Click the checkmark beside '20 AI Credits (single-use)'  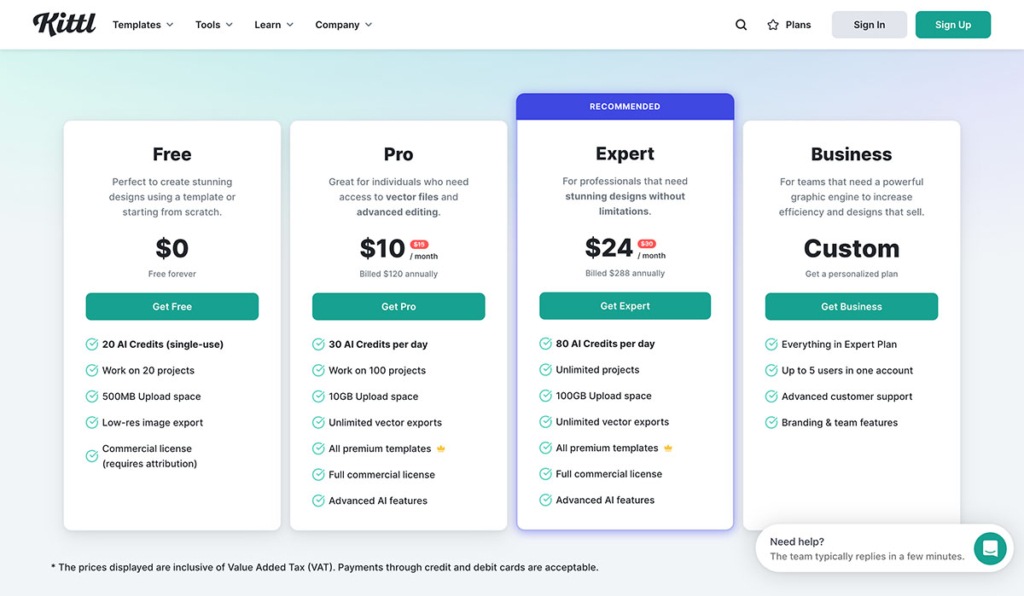click(93, 343)
